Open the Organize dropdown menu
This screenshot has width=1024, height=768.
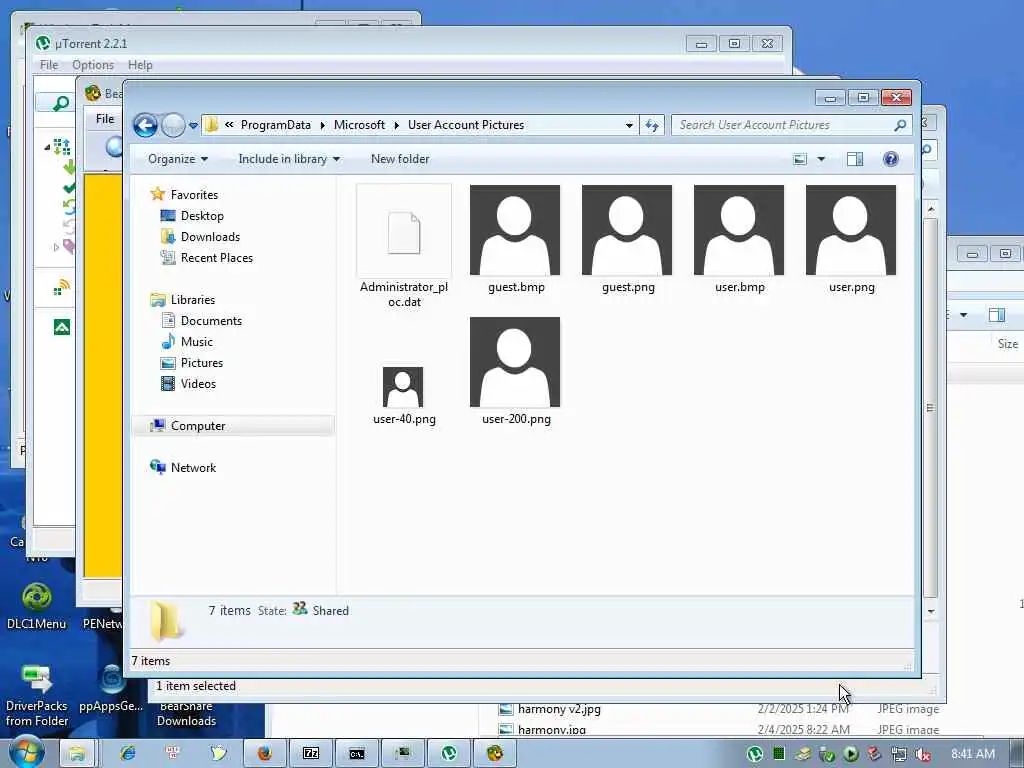(178, 159)
